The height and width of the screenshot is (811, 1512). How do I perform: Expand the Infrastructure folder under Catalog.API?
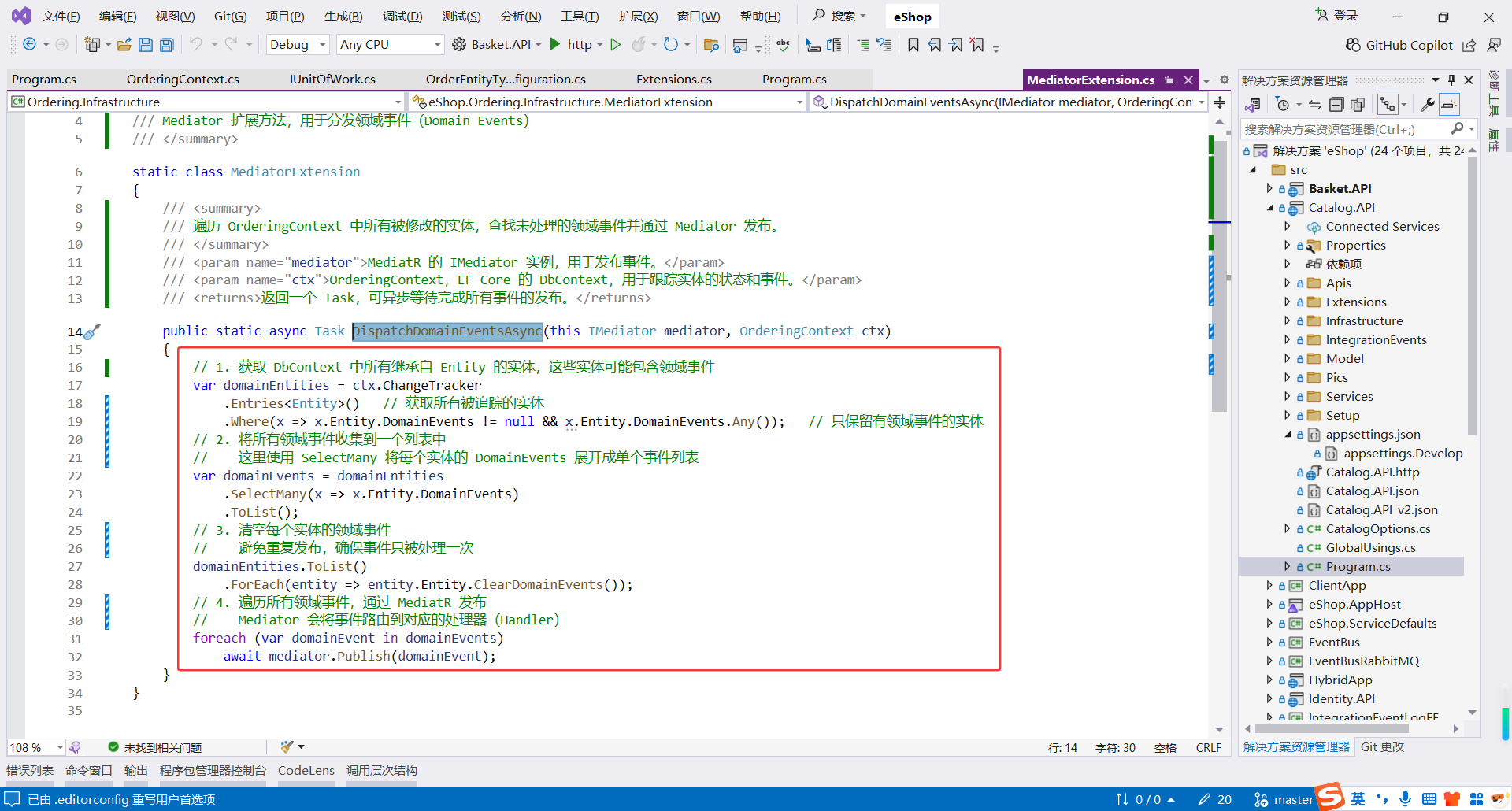click(x=1287, y=320)
